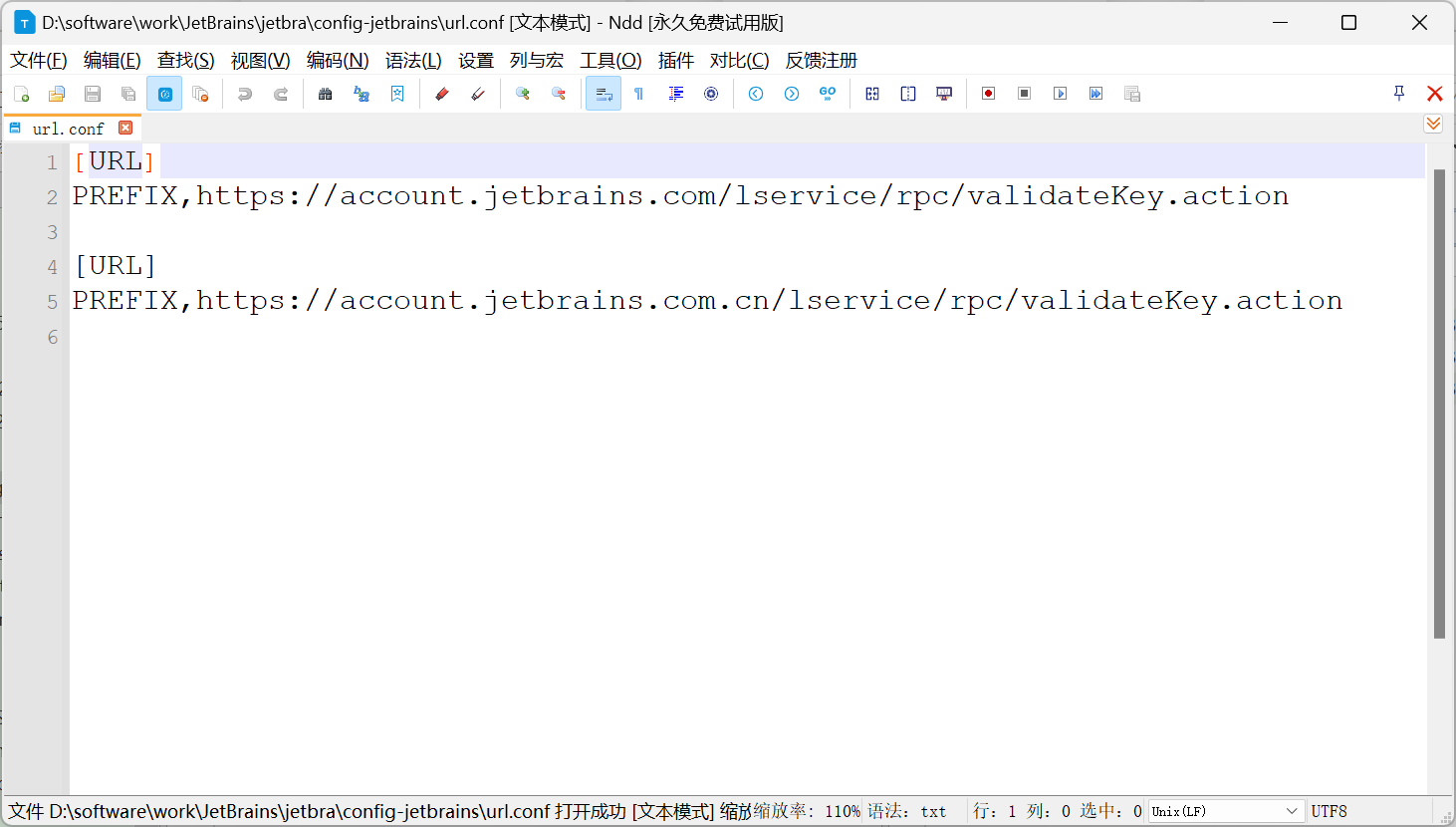Image resolution: width=1456 pixels, height=827 pixels.
Task: Open the 语法(L) menu
Action: (x=413, y=61)
